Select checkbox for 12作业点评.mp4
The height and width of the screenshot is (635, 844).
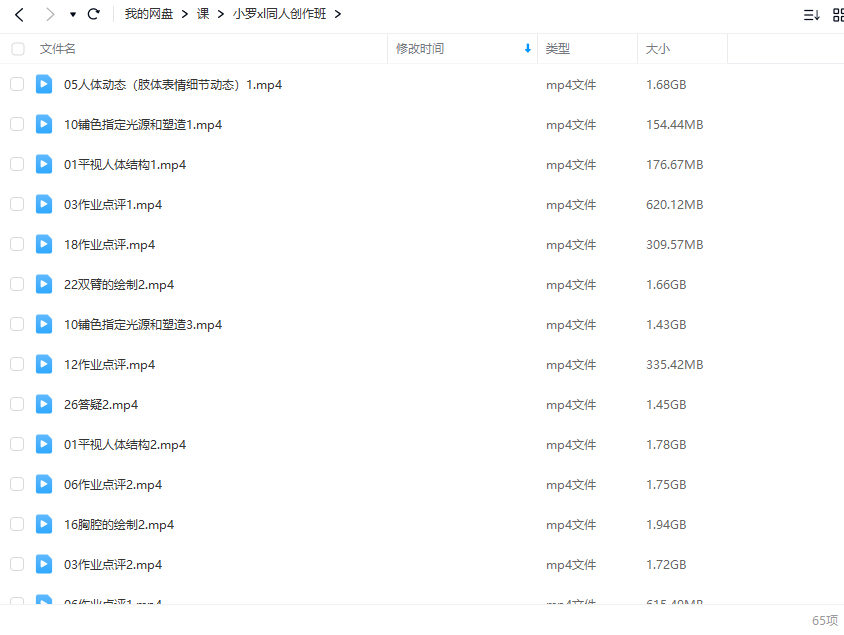[17, 364]
